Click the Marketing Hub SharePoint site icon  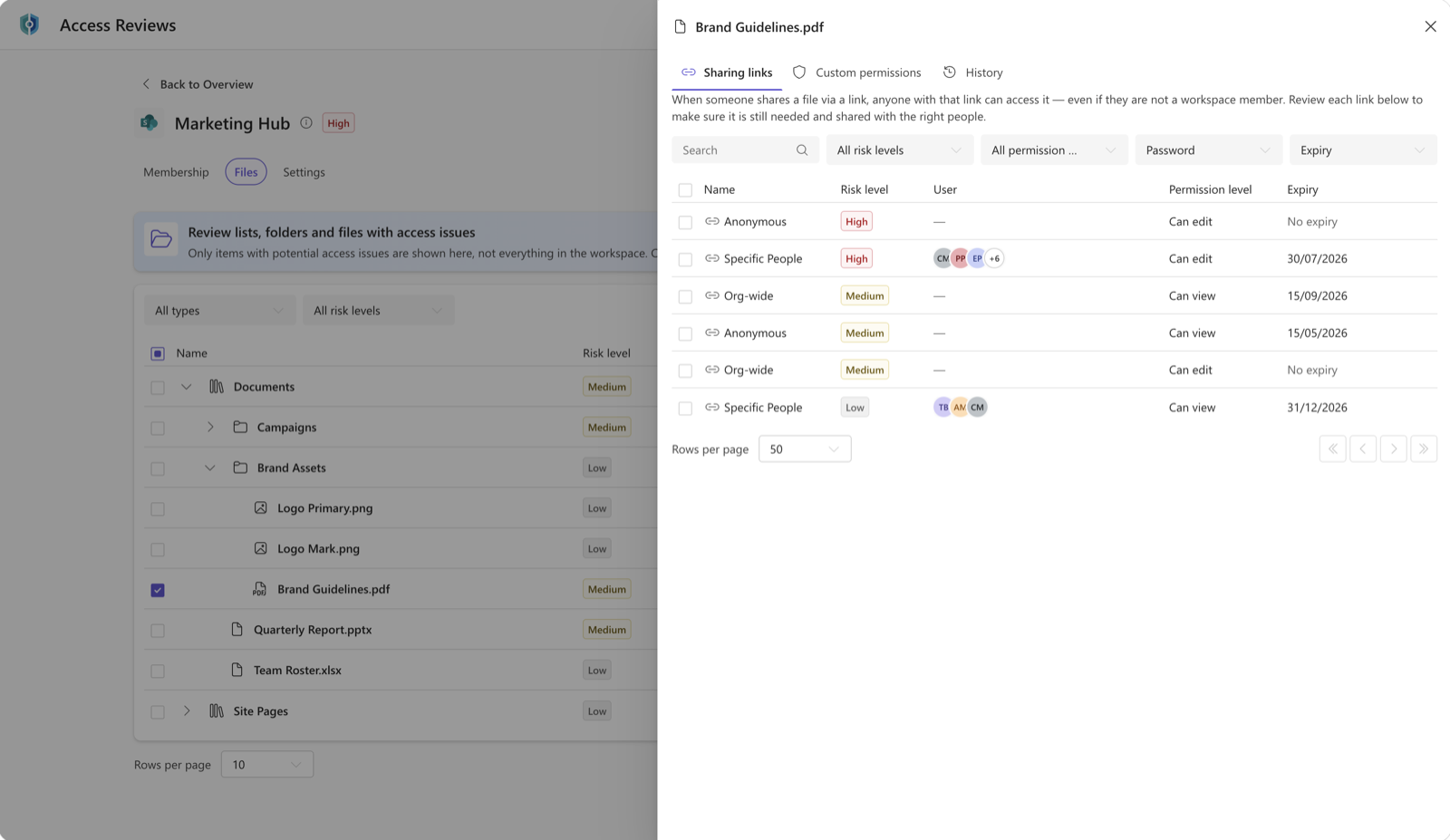point(150,123)
